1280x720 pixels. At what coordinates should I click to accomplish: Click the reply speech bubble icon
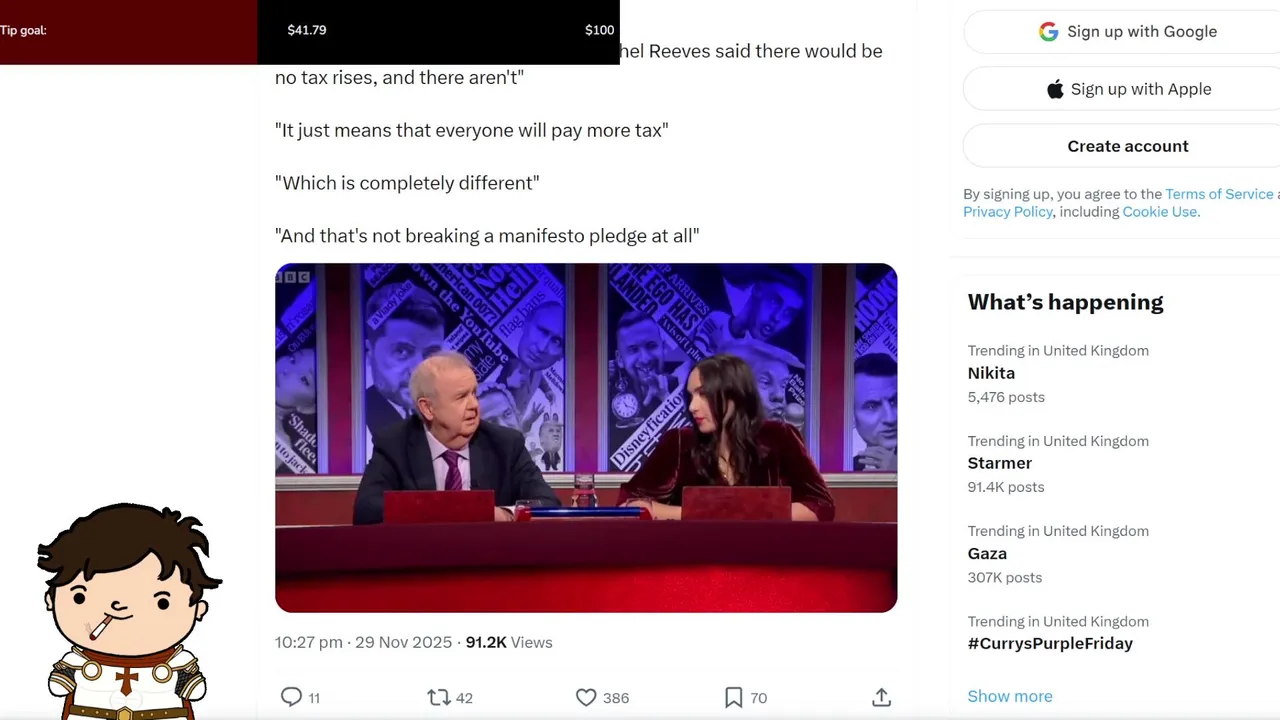pos(291,697)
